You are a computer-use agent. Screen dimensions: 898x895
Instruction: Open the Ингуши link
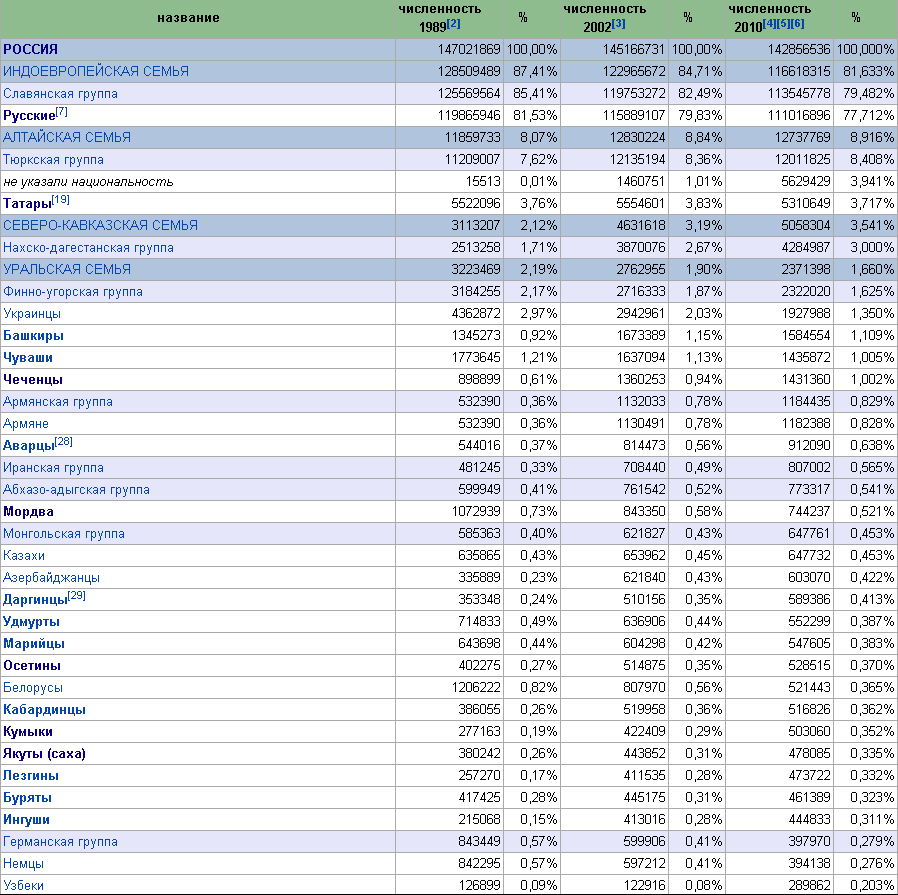click(x=26, y=820)
